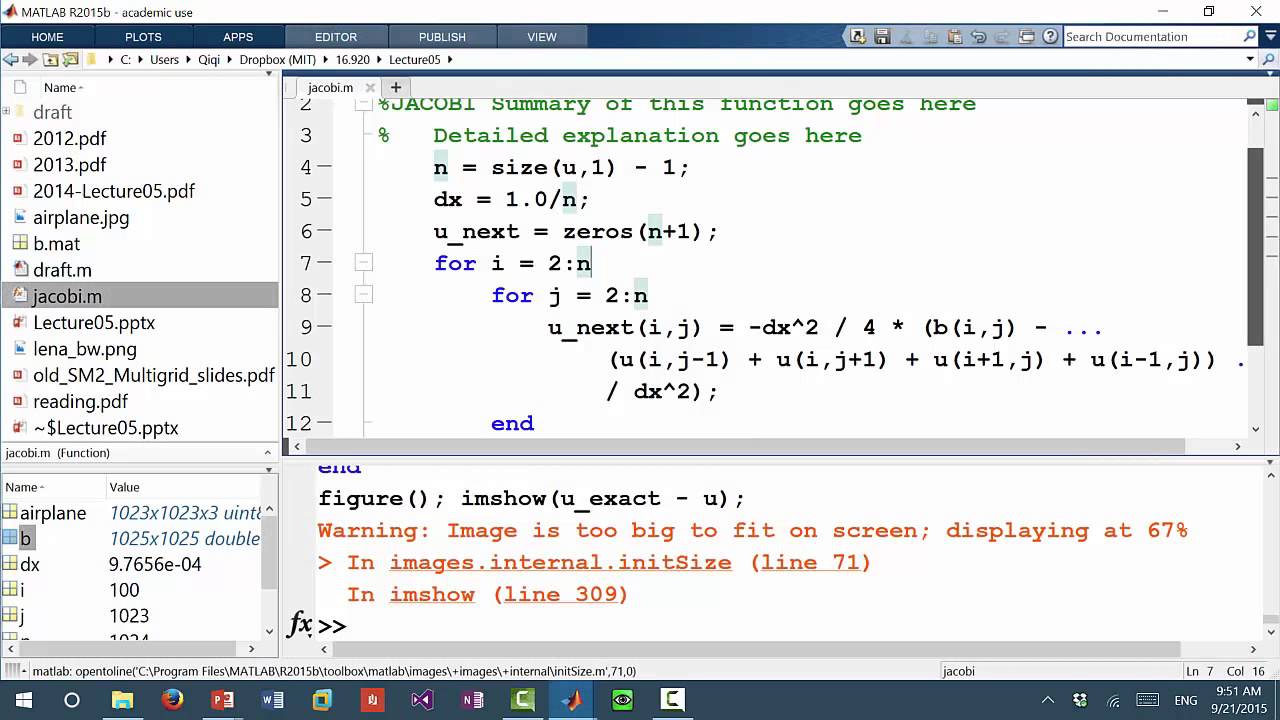Show hidden system tray icons
Image resolution: width=1280 pixels, height=720 pixels.
1048,700
